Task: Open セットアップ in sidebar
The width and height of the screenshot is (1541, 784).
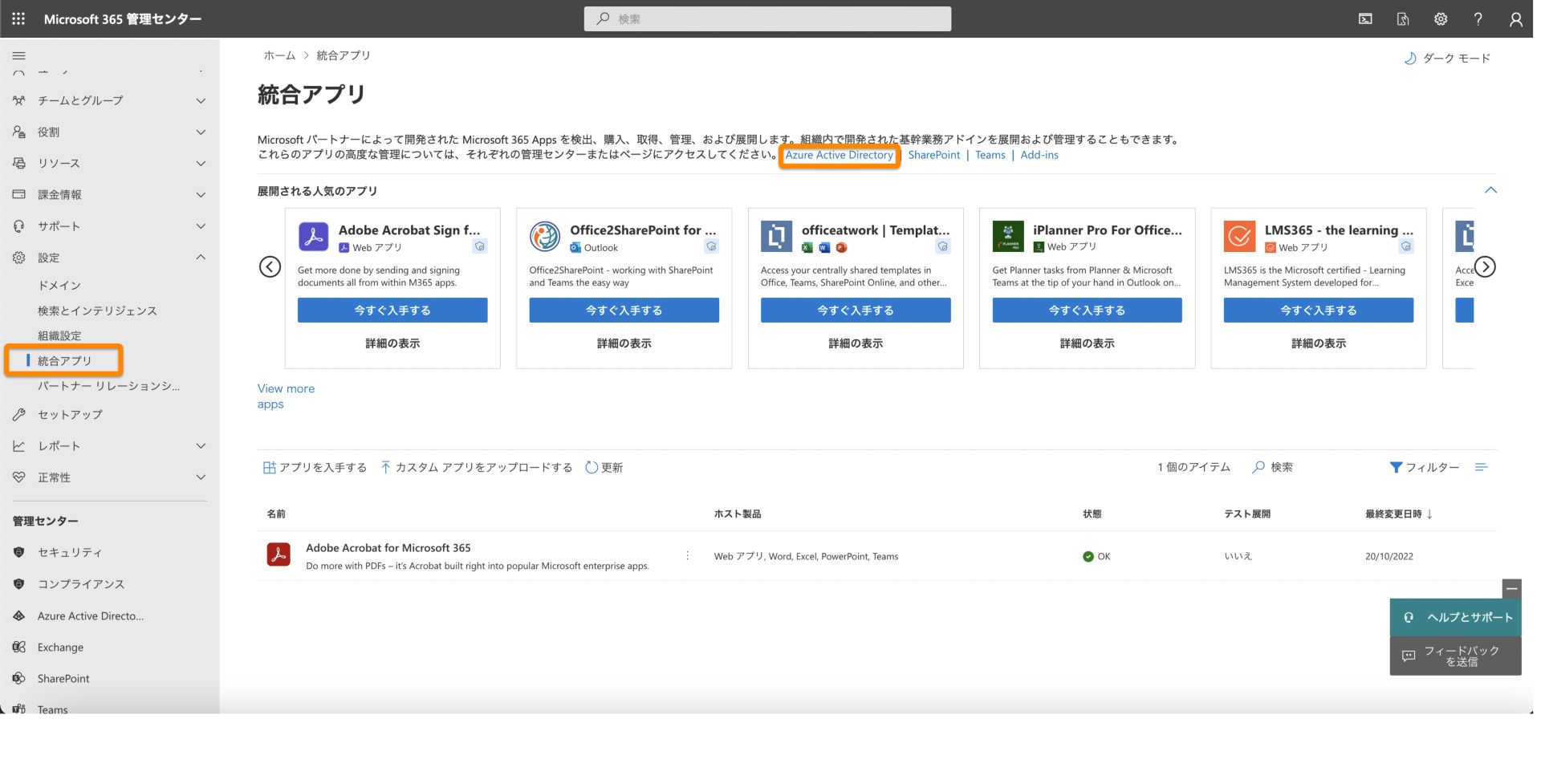Action: (x=70, y=415)
